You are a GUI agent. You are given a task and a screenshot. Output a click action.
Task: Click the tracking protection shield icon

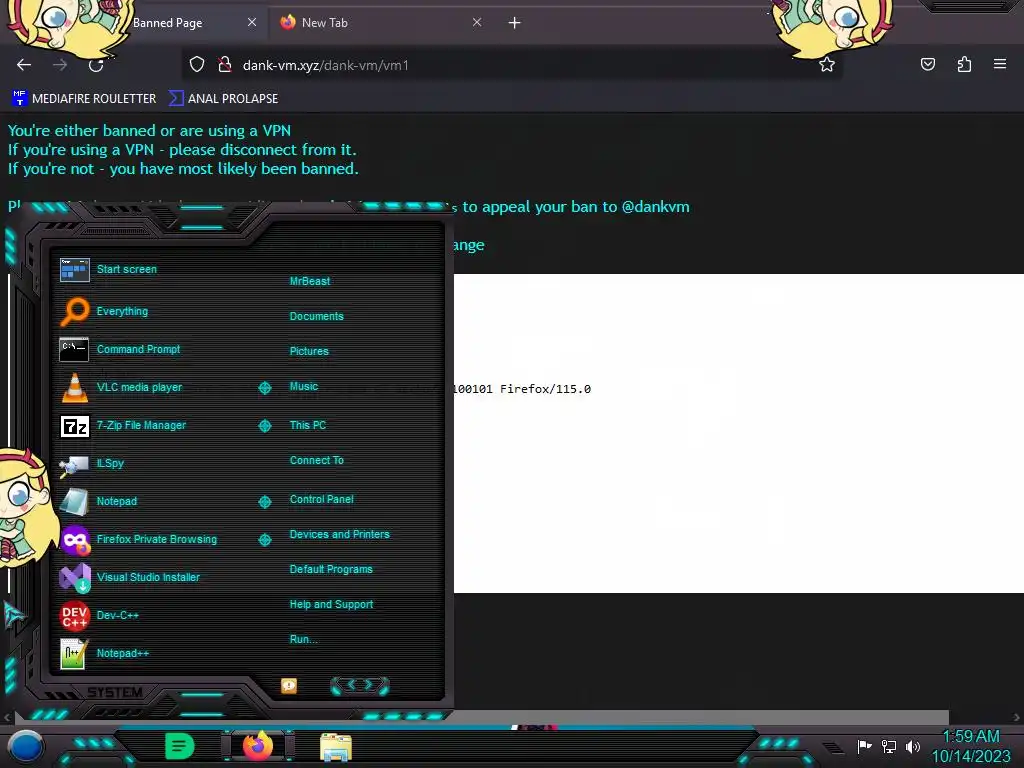pyautogui.click(x=197, y=65)
